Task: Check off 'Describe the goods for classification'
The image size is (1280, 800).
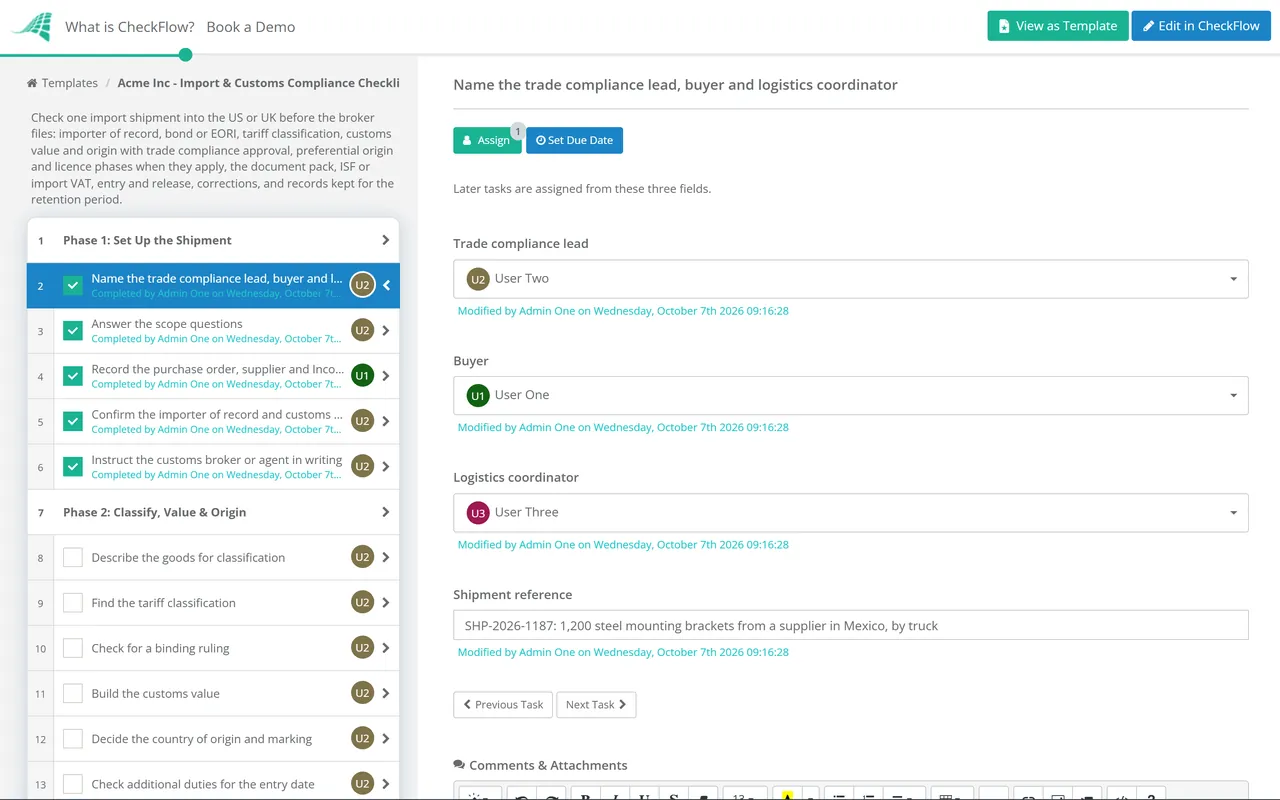Action: tap(73, 557)
